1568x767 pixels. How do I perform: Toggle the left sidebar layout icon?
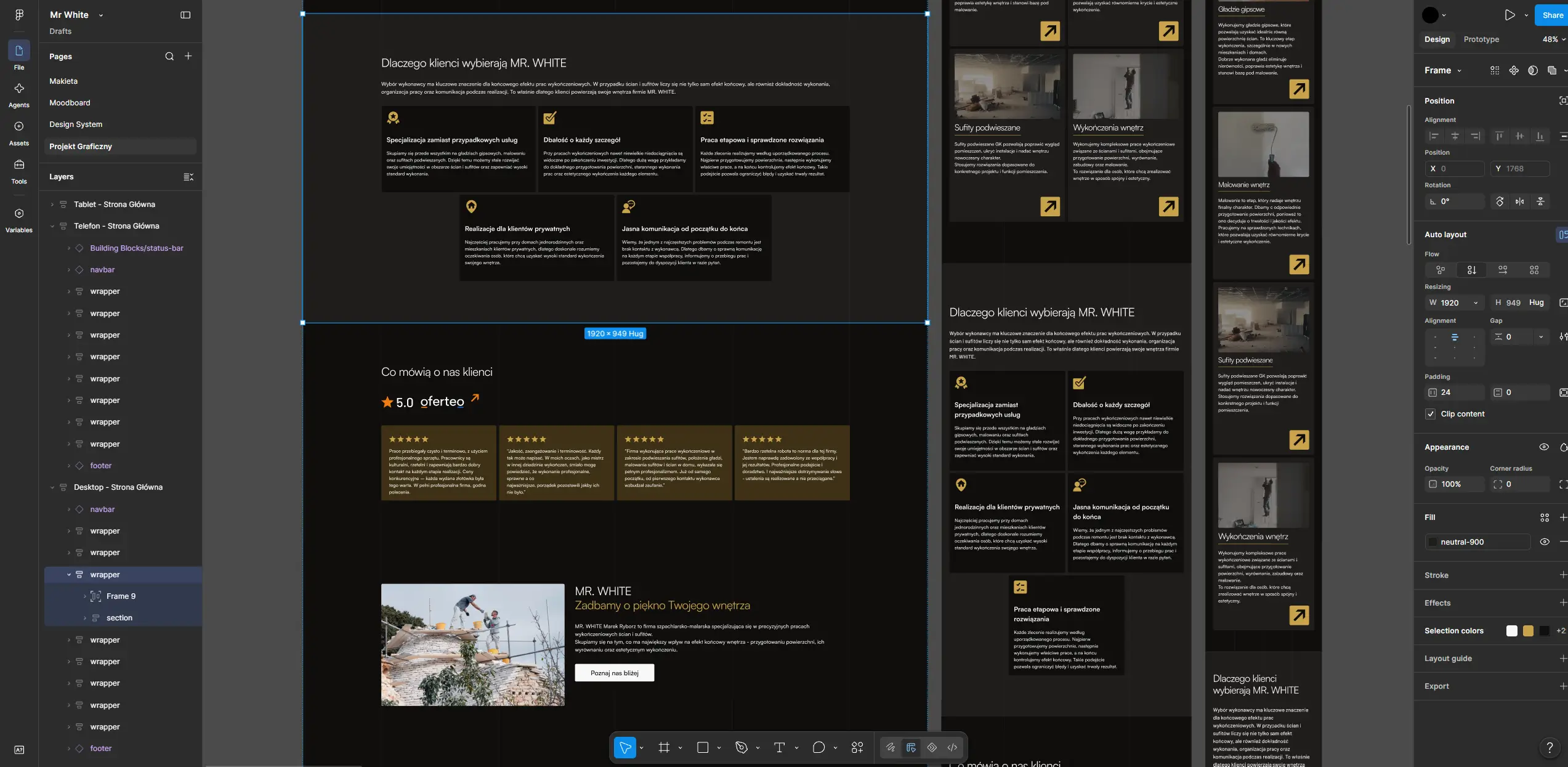tap(185, 15)
